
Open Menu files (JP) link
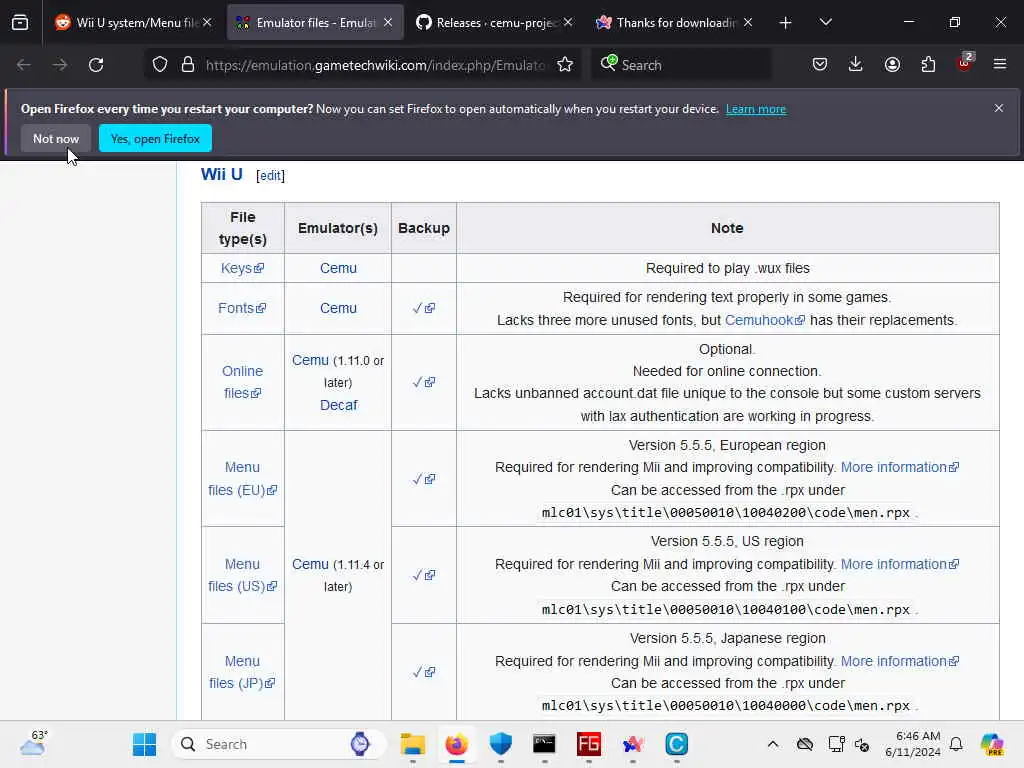point(242,672)
